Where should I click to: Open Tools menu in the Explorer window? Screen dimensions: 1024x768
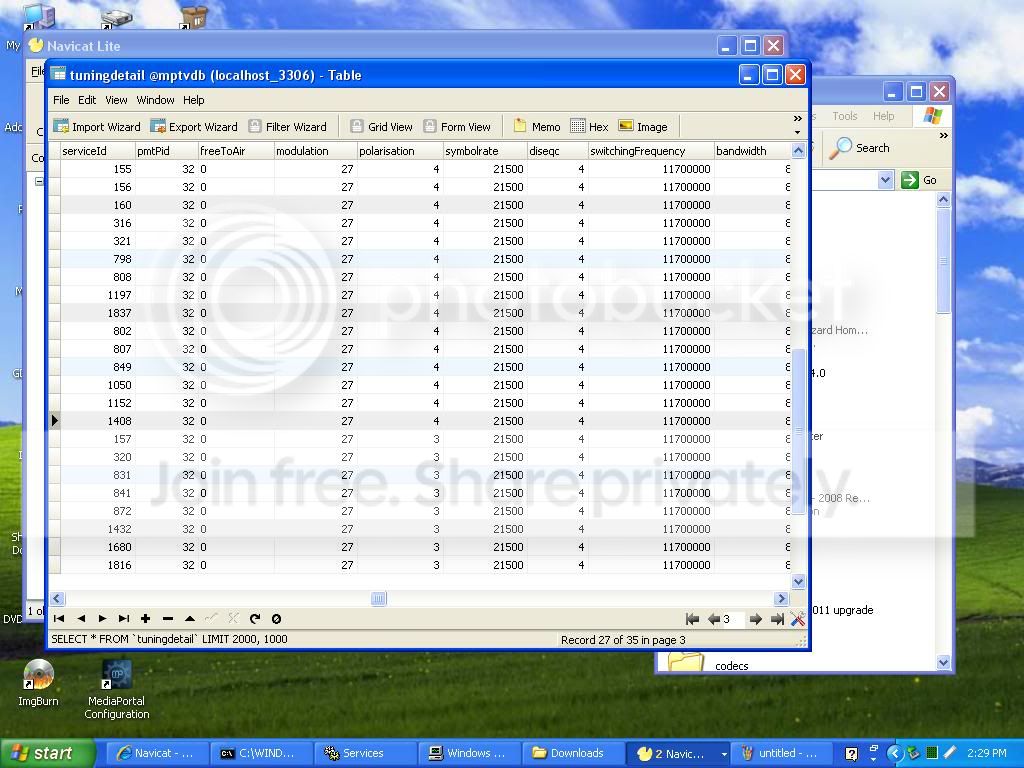pyautogui.click(x=844, y=116)
